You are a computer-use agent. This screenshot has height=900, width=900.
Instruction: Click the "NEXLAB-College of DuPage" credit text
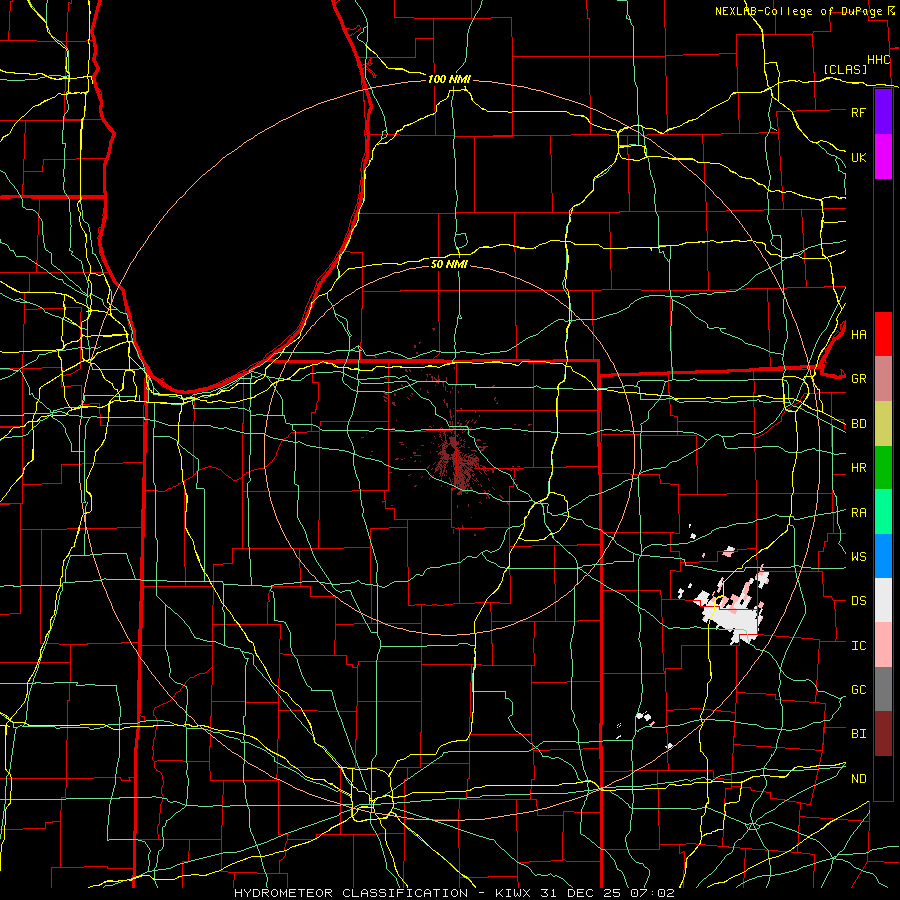pyautogui.click(x=800, y=11)
